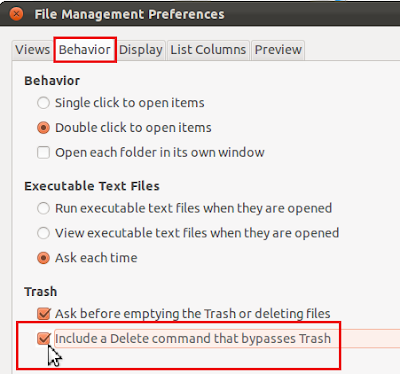Enable Open each folder in its own window

coord(43,153)
